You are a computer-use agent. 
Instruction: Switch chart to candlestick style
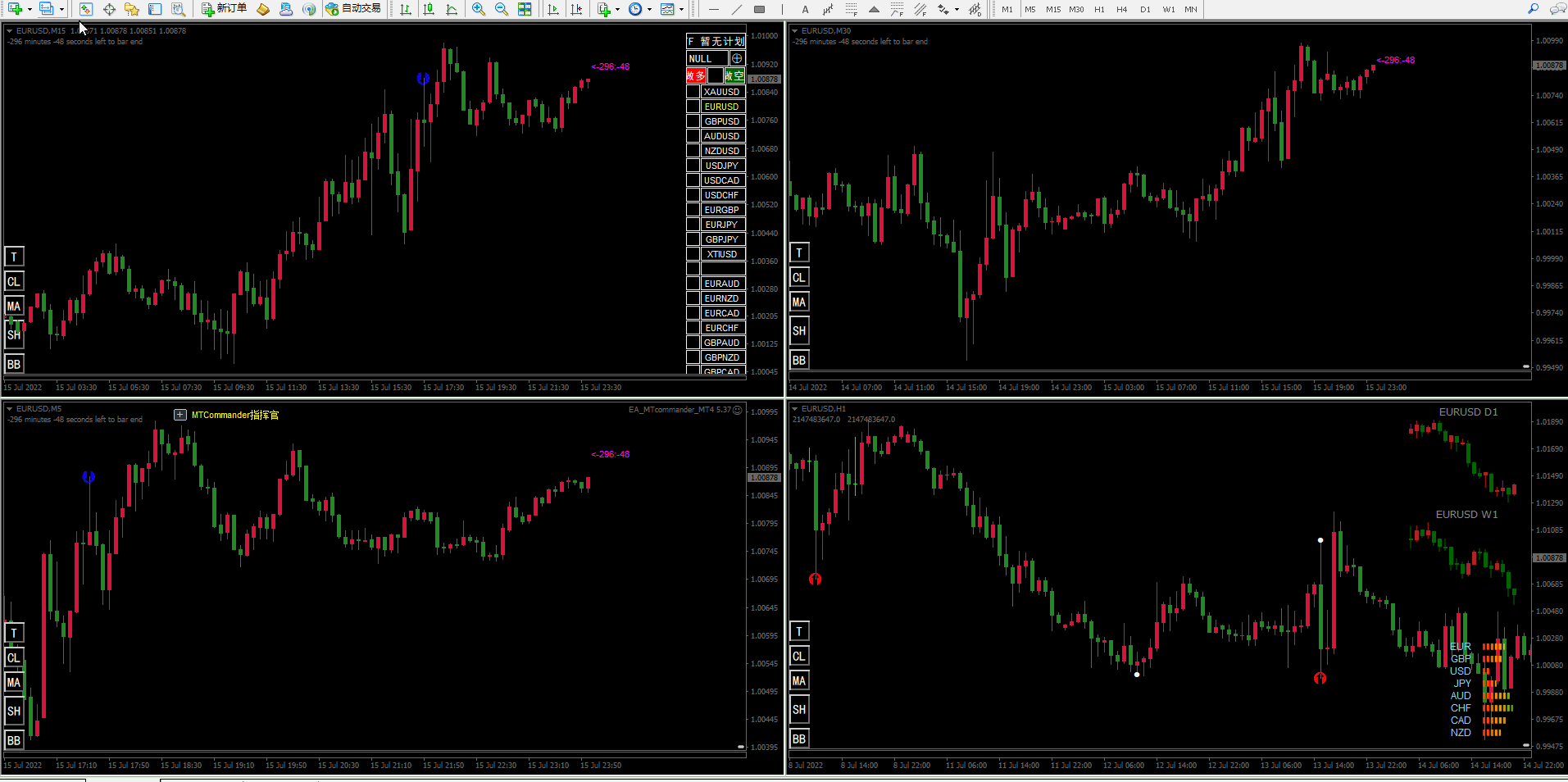(x=429, y=9)
